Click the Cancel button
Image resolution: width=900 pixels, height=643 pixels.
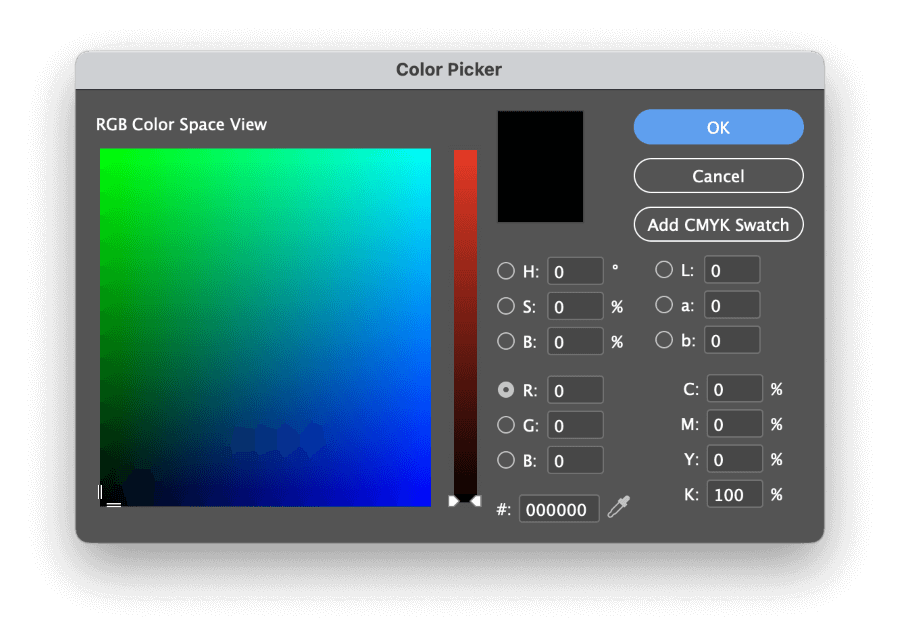[718, 176]
